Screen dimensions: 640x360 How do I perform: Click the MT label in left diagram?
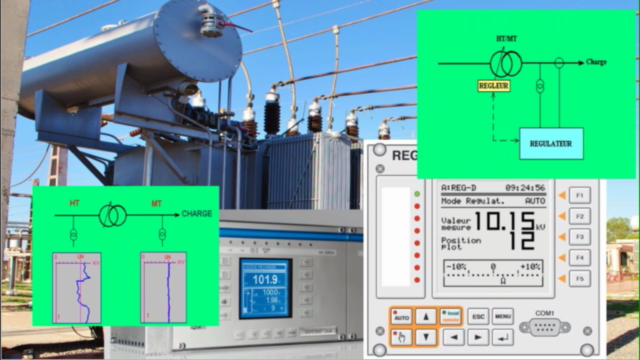(157, 203)
